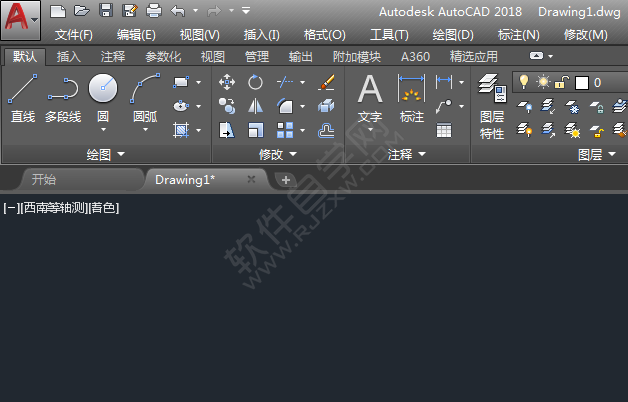Open the 工具(T) menu
Screen dimensions: 628x402
(389, 35)
